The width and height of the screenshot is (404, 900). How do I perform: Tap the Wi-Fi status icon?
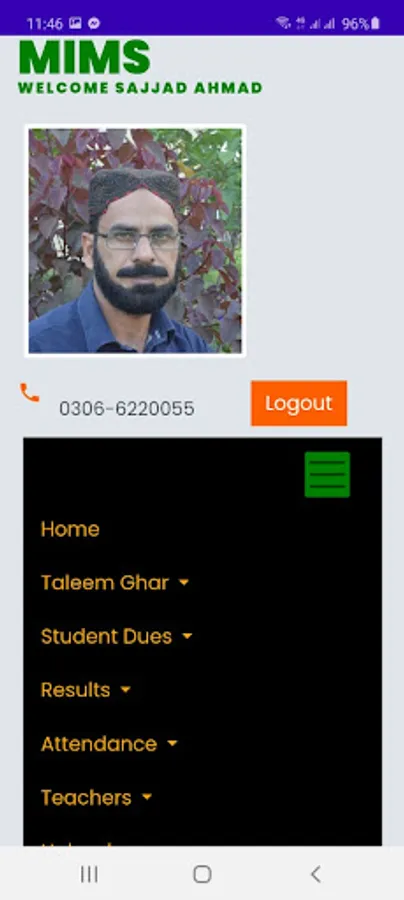[x=283, y=23]
